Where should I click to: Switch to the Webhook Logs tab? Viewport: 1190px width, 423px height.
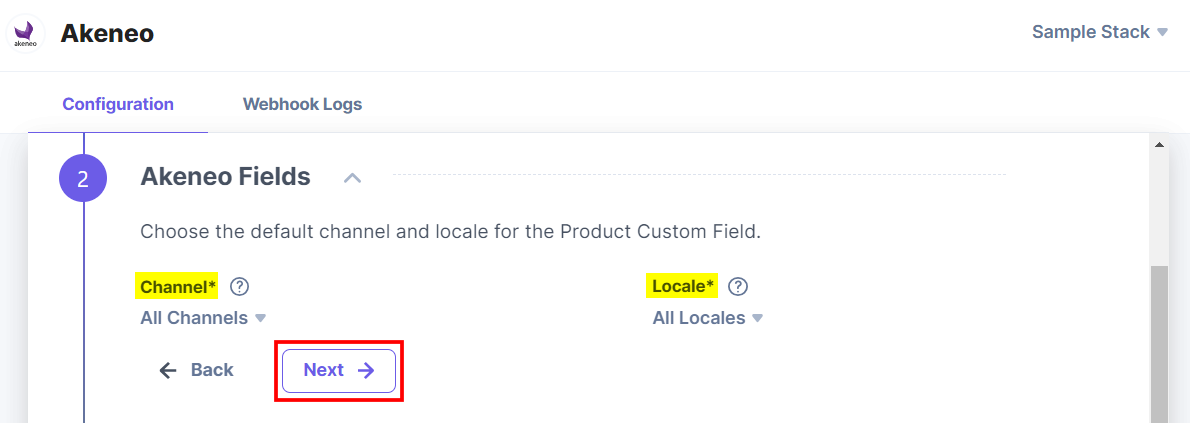click(302, 104)
